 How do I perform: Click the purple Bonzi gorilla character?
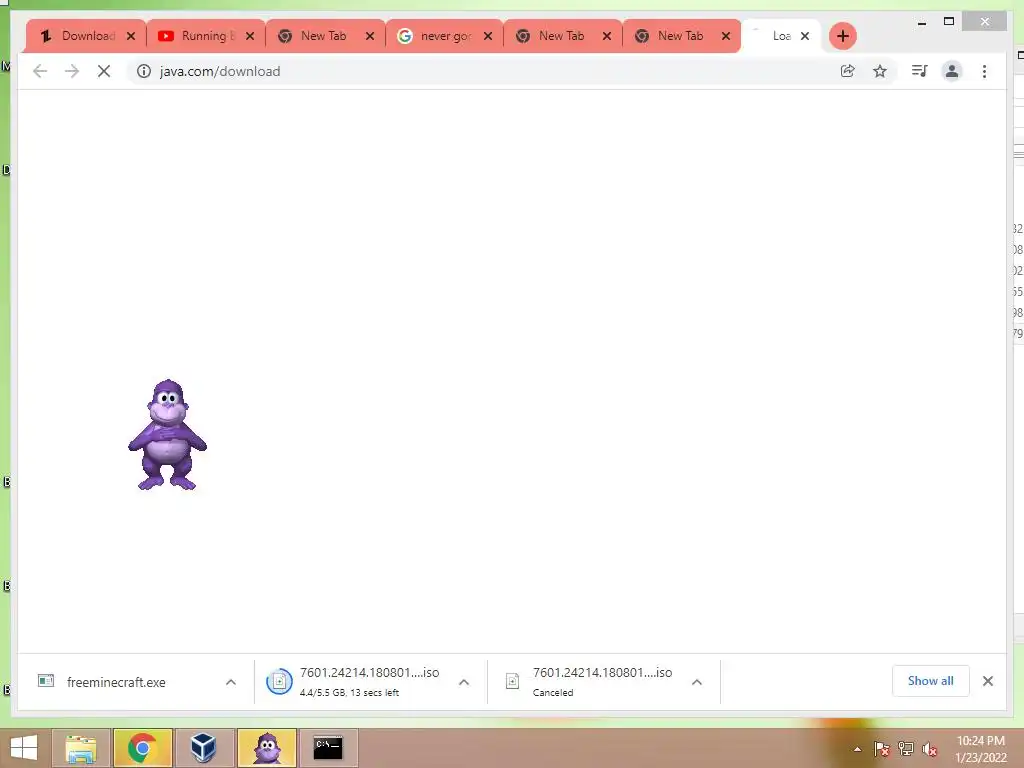pyautogui.click(x=168, y=435)
